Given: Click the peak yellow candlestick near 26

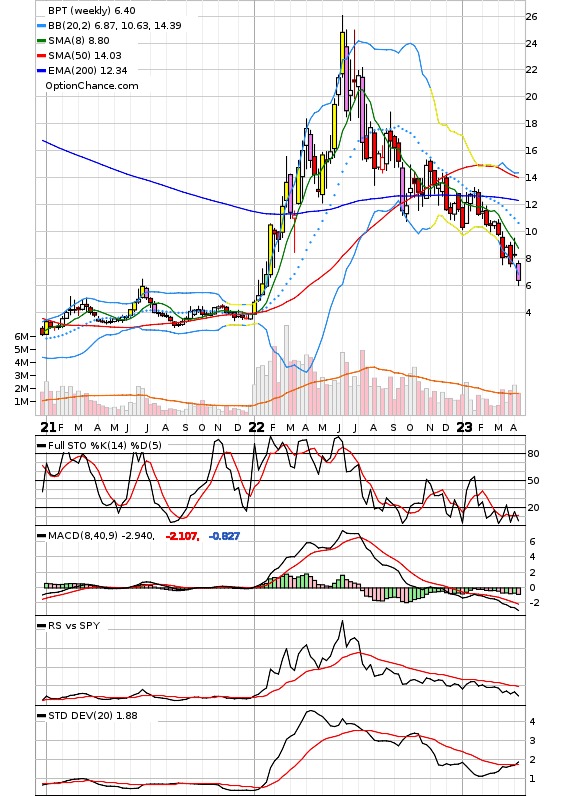Looking at the screenshot, I should [343, 53].
